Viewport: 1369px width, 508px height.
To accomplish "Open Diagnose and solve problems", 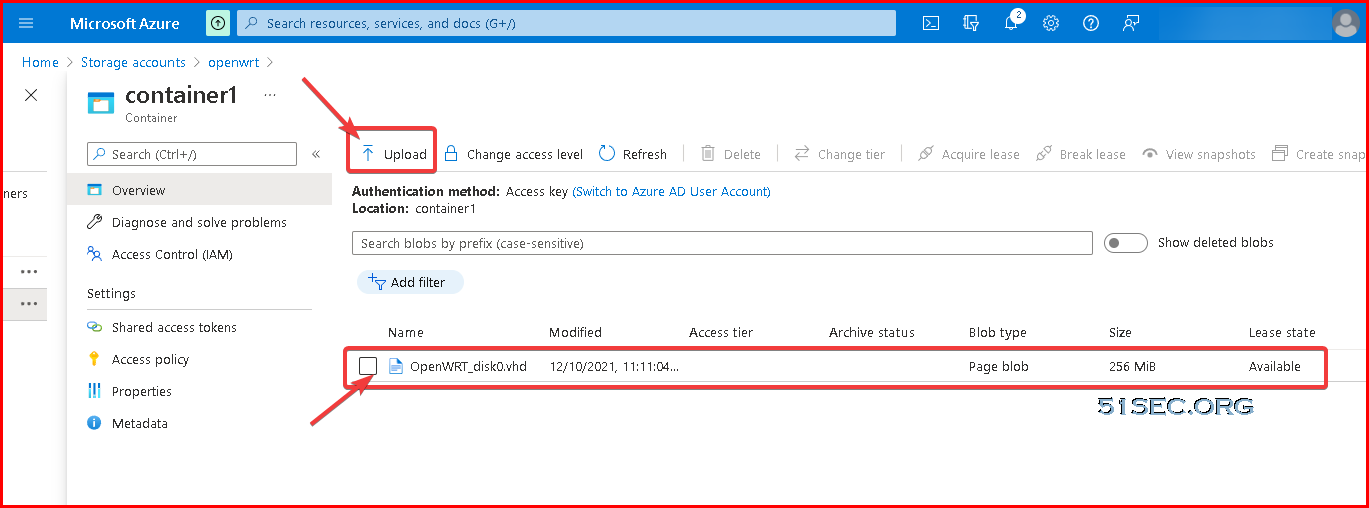I will pyautogui.click(x=199, y=222).
